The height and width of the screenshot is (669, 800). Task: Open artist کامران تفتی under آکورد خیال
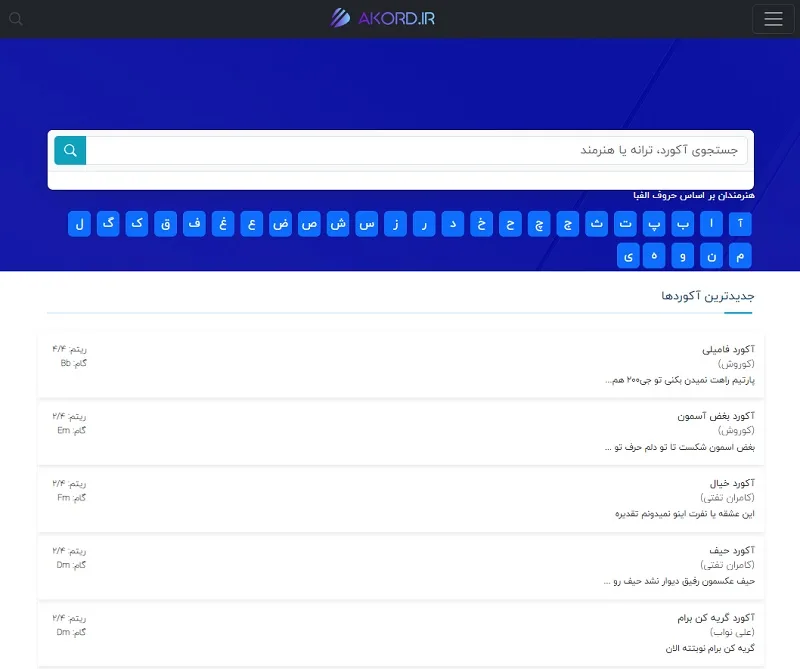728,498
